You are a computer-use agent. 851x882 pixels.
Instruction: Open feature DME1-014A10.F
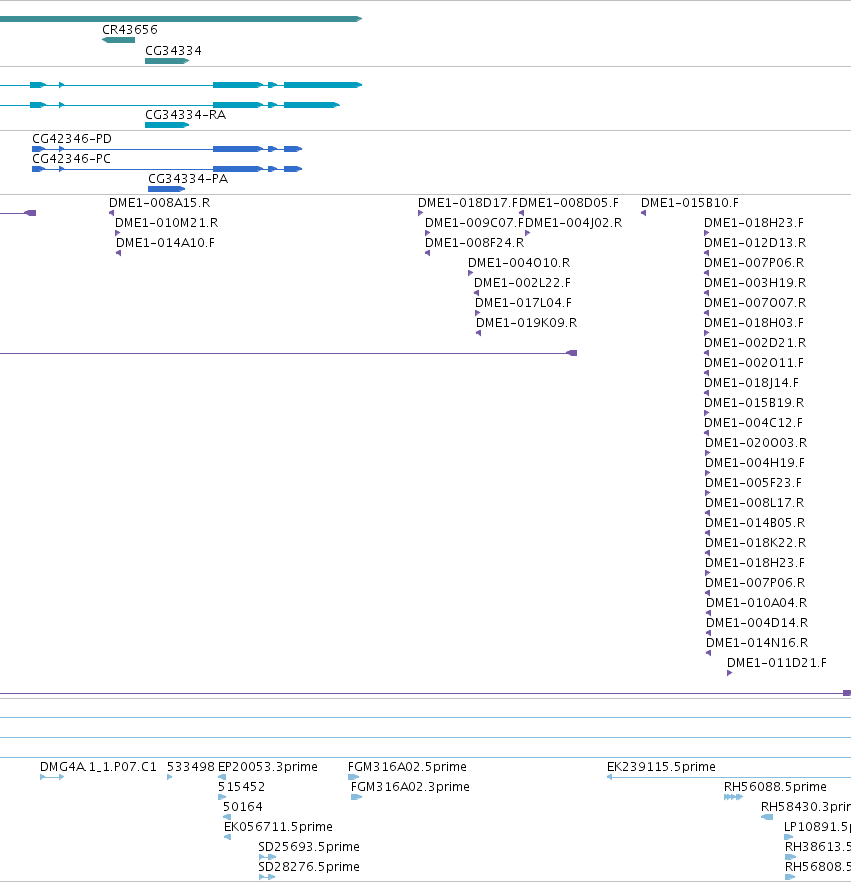tap(165, 243)
